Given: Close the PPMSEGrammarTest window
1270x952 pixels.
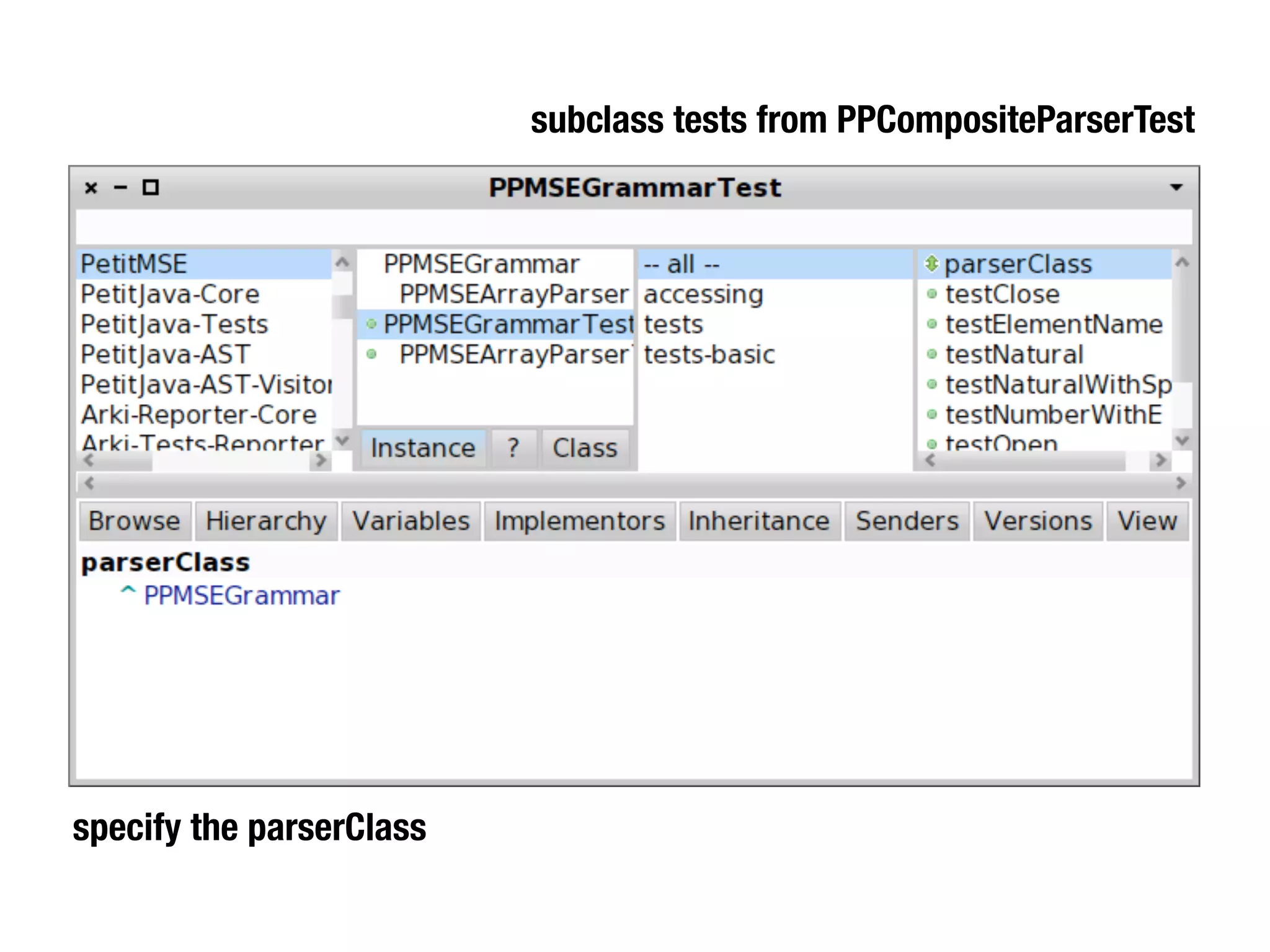Looking at the screenshot, I should click(x=91, y=188).
